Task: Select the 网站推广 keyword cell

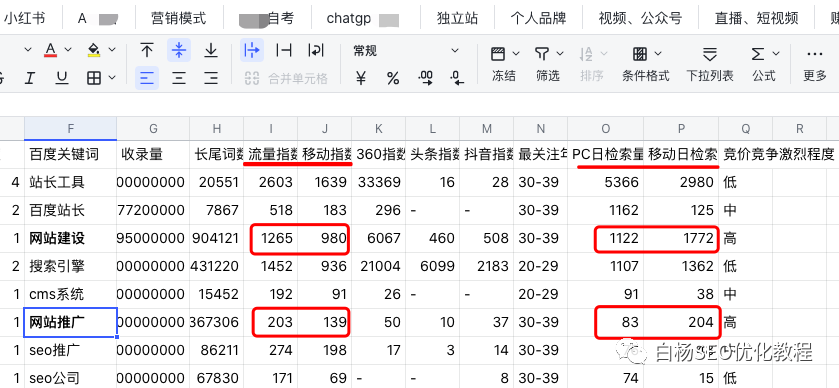Action: 71,322
